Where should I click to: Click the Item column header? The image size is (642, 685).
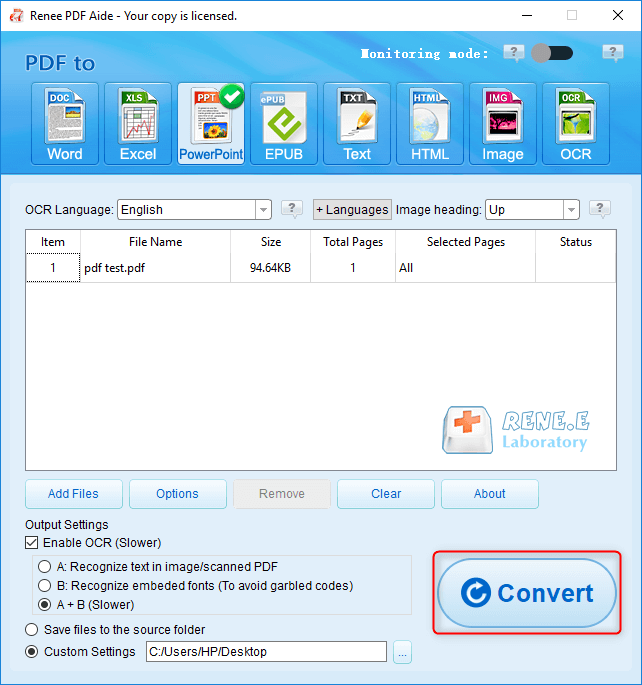click(53, 242)
